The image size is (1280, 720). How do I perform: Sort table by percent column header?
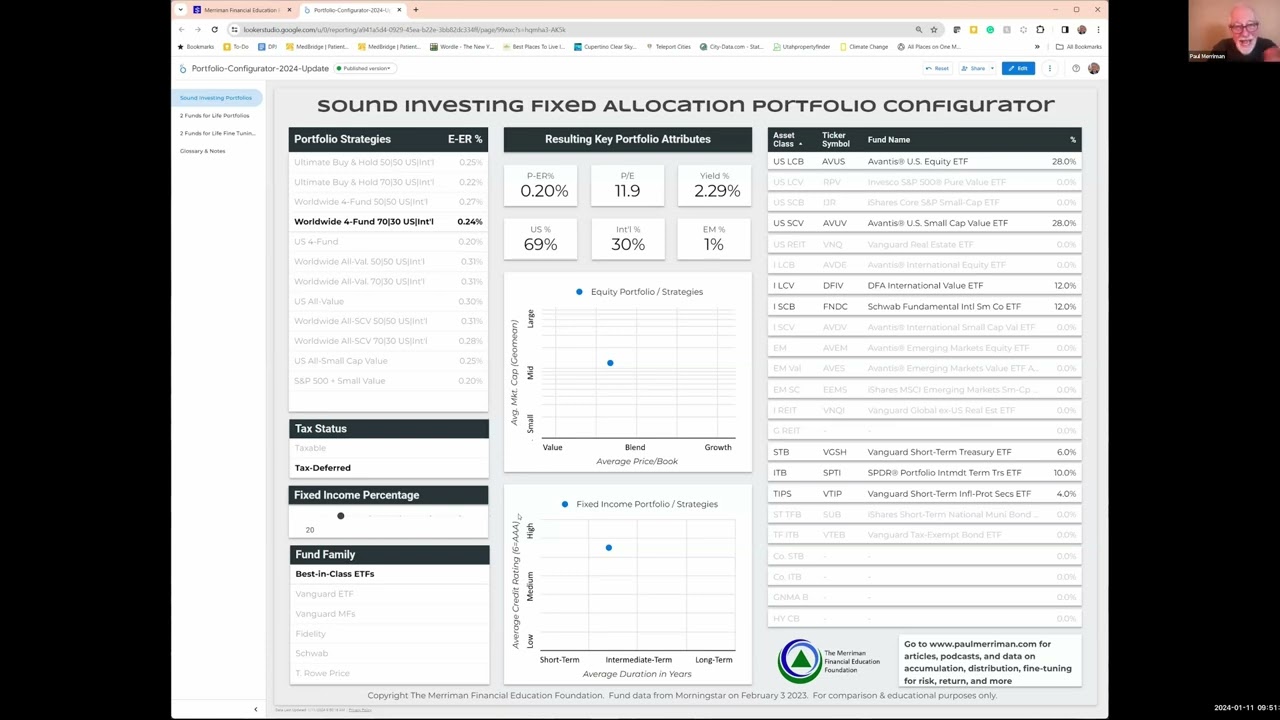[1073, 140]
